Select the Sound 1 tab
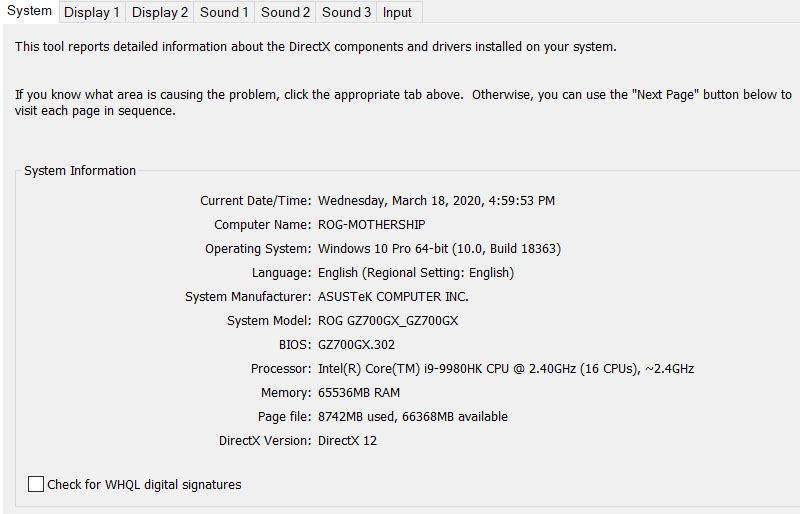This screenshot has height=514, width=800. coord(224,12)
